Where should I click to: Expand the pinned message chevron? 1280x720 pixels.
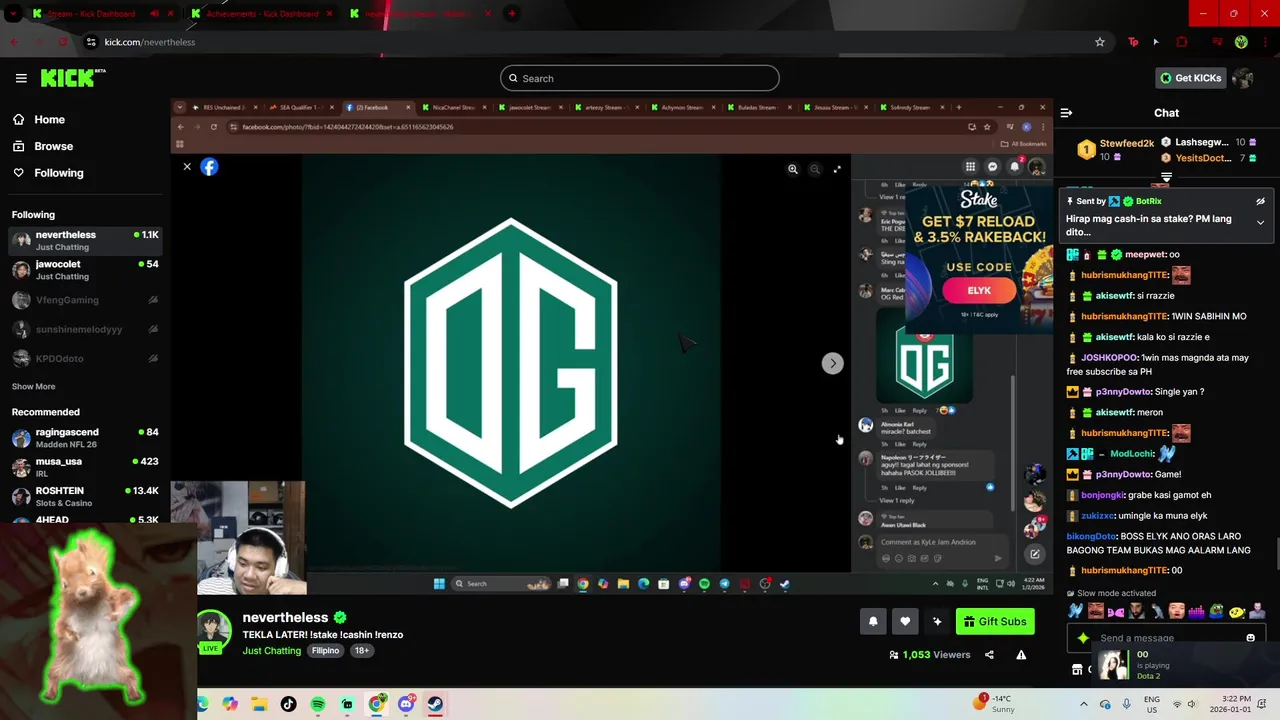[x=1260, y=222]
